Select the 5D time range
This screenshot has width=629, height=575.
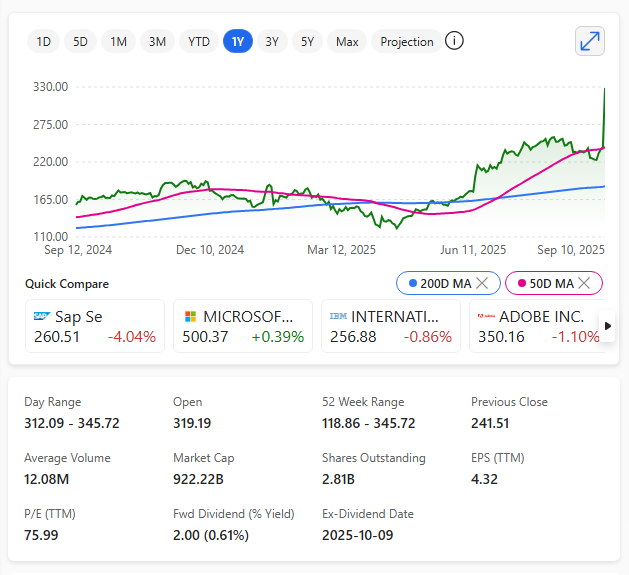(80, 41)
